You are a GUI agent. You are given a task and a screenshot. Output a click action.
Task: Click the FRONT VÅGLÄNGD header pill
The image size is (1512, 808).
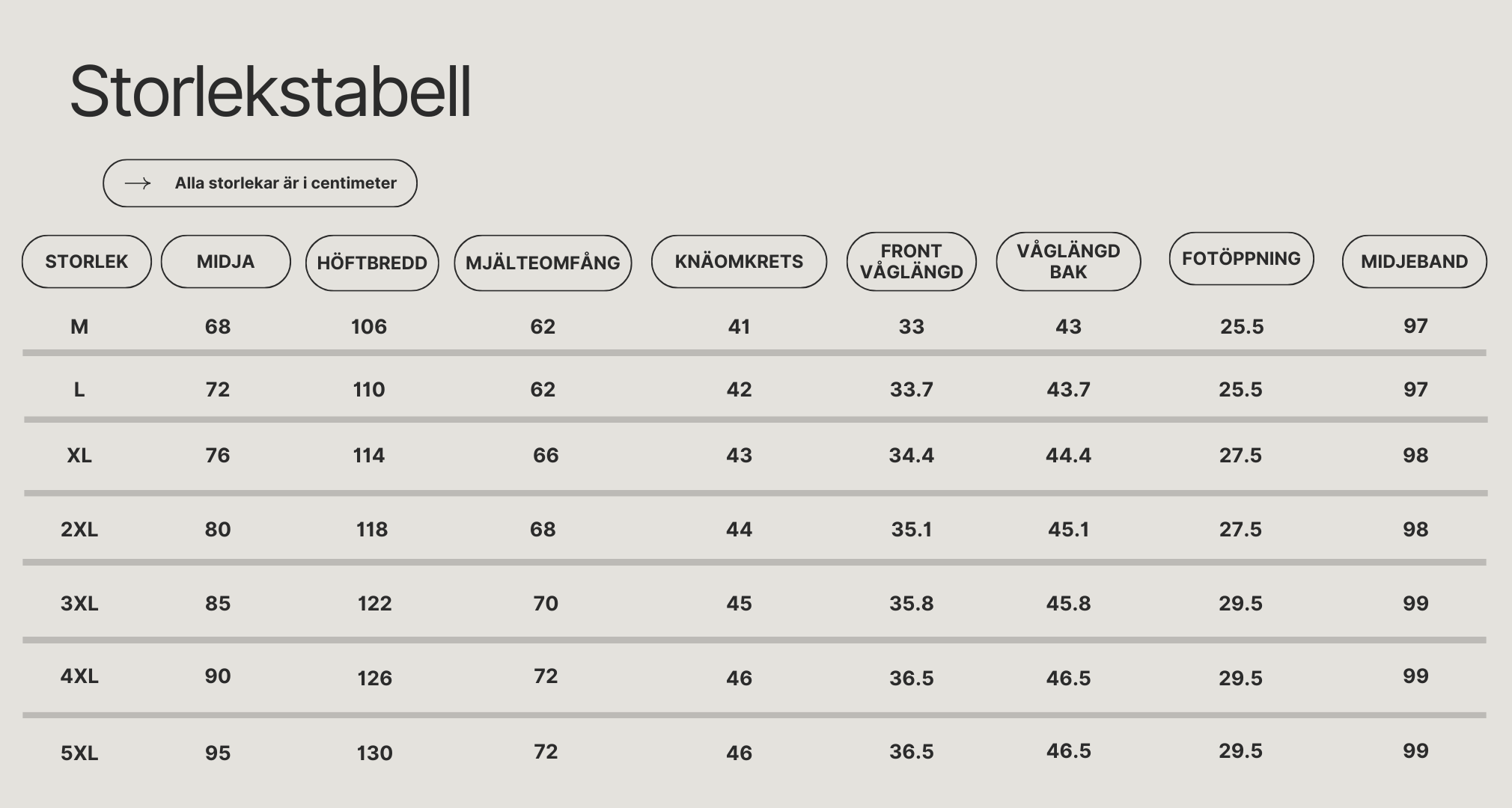911,261
